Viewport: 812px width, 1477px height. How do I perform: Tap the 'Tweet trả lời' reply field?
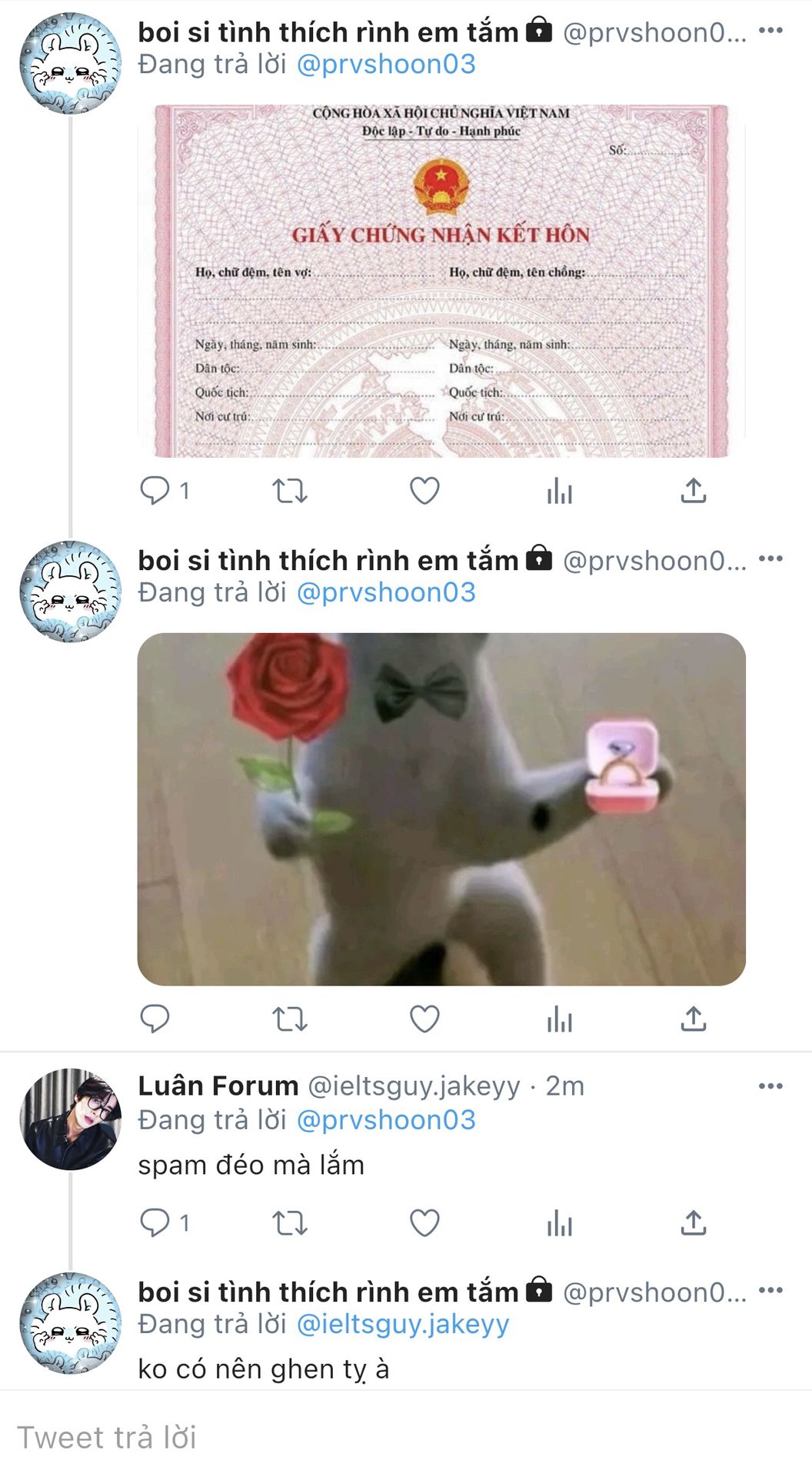[x=406, y=1437]
